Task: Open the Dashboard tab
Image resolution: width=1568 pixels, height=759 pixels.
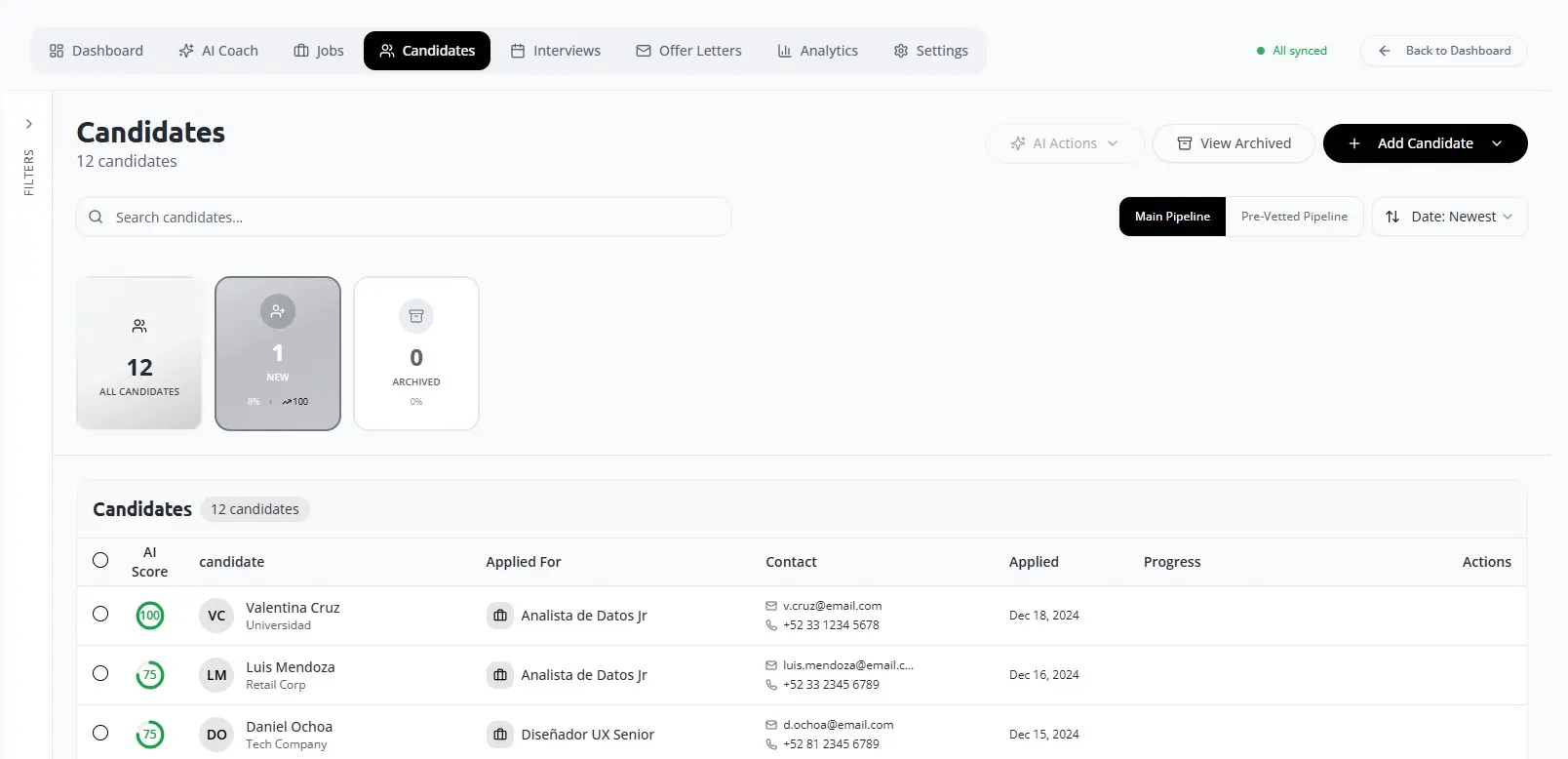Action: coord(97,51)
